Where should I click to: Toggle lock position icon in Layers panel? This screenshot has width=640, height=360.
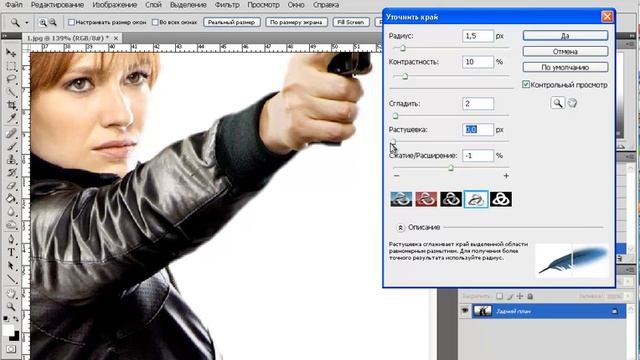click(520, 296)
